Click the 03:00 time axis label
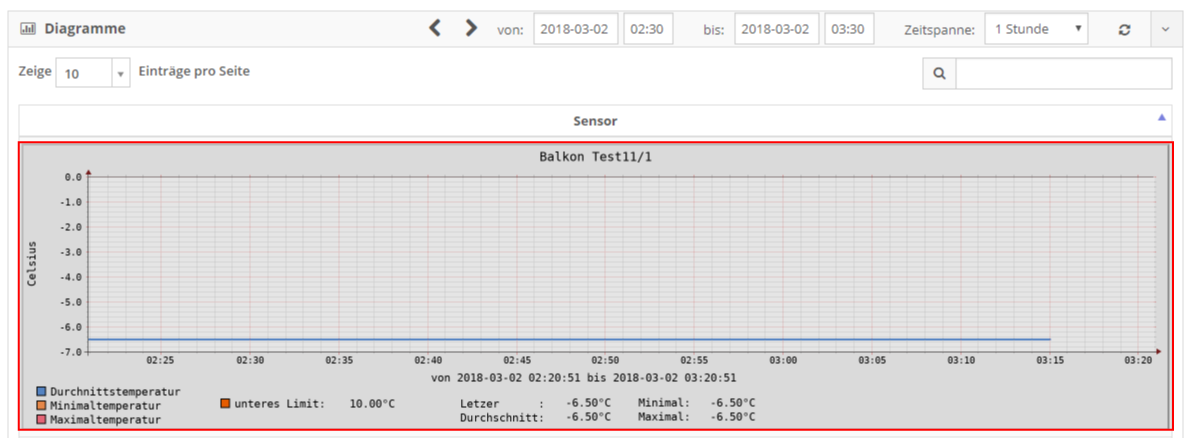1194x438 pixels. 784,360
